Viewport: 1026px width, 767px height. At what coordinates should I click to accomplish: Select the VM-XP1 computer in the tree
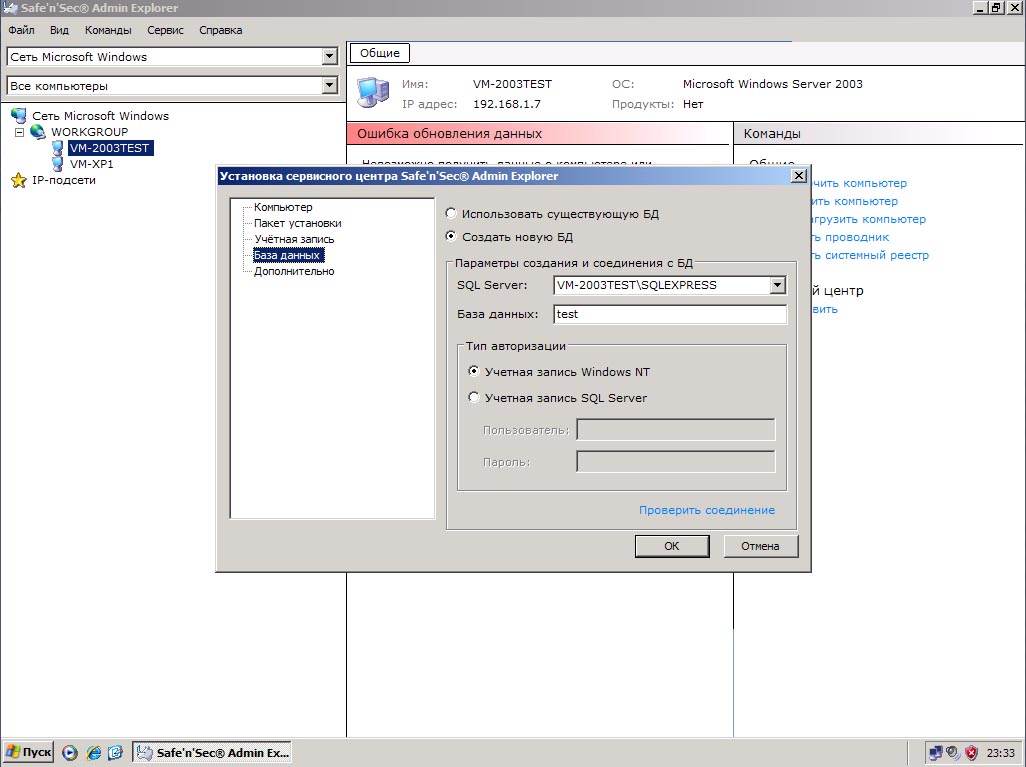pyautogui.click(x=92, y=164)
